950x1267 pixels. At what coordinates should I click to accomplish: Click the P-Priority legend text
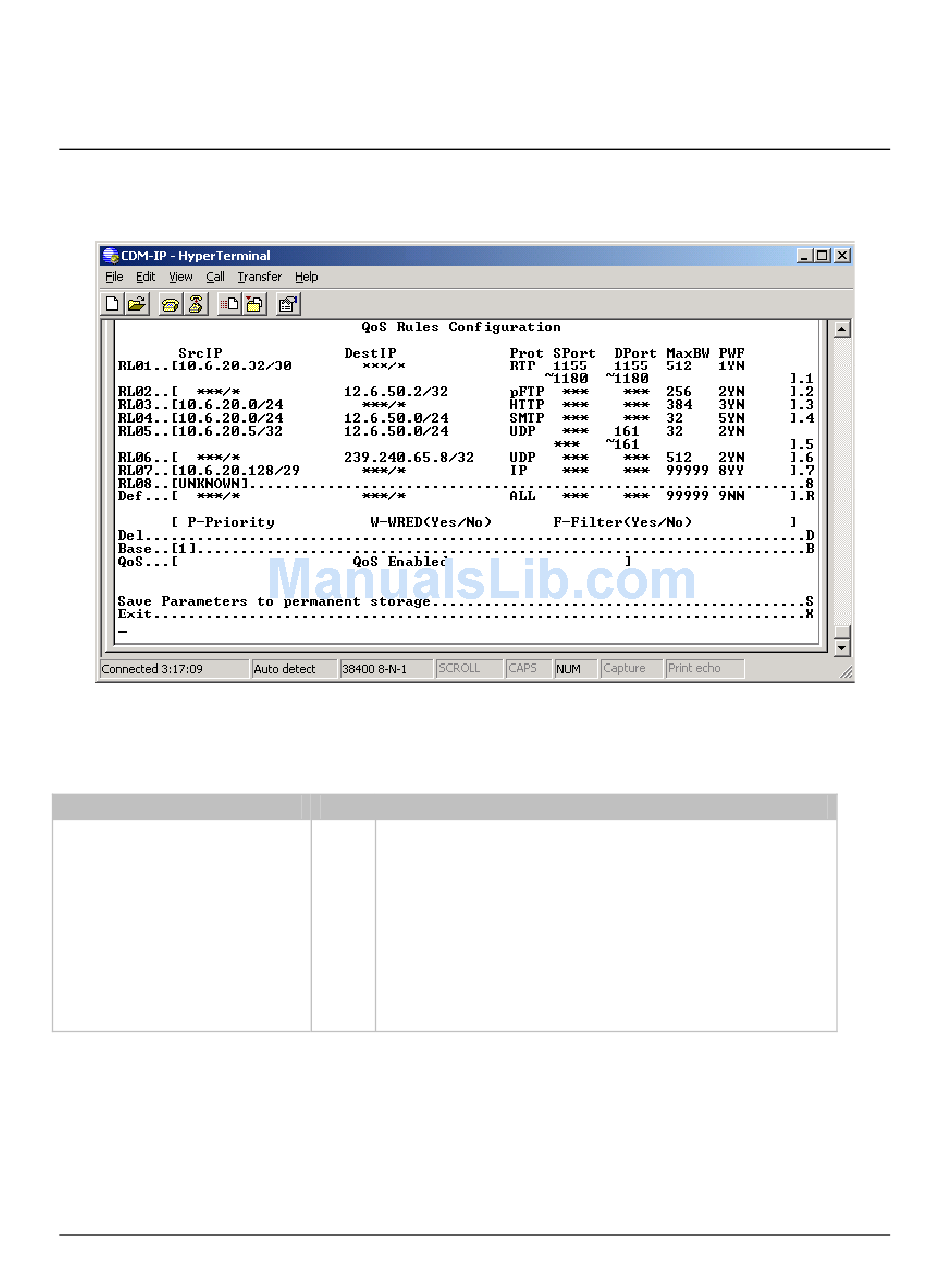click(x=230, y=522)
